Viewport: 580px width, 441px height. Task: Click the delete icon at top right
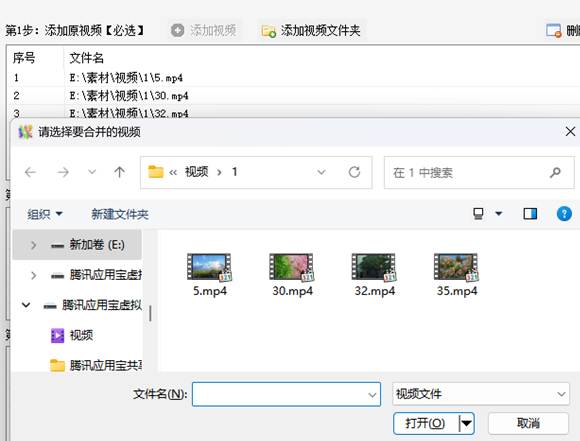(554, 31)
